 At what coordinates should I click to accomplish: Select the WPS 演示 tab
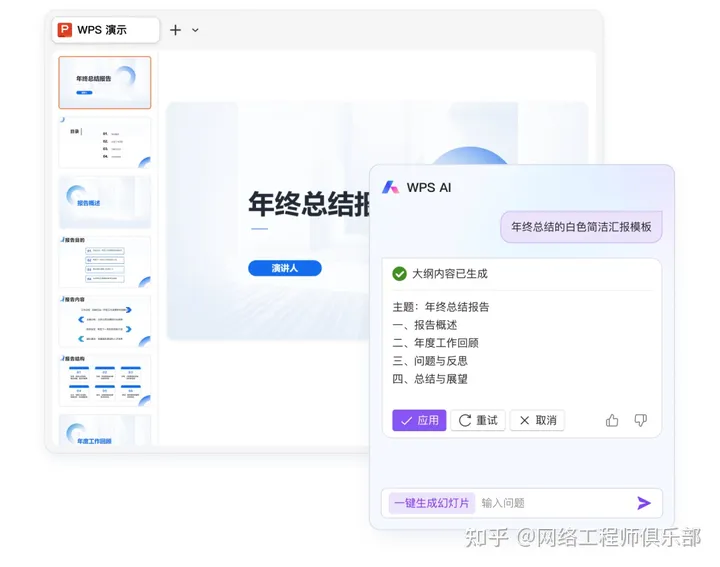106,30
